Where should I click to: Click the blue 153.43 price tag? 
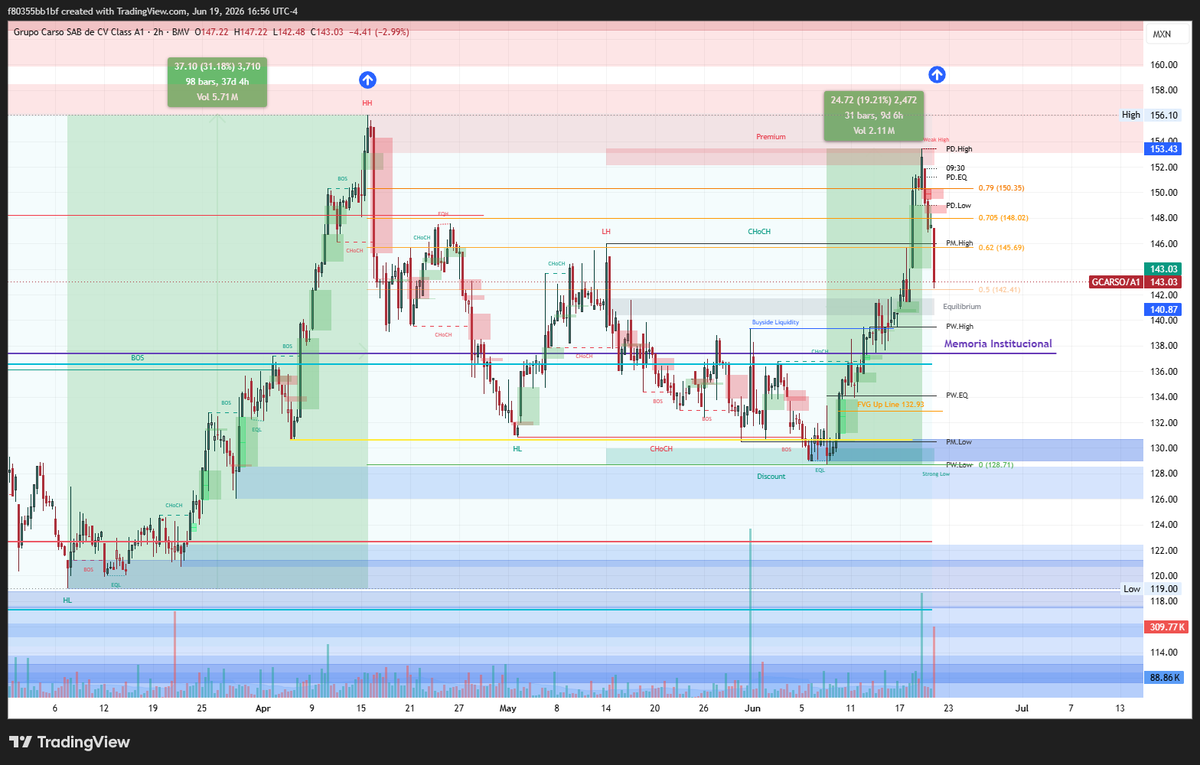(x=1162, y=149)
